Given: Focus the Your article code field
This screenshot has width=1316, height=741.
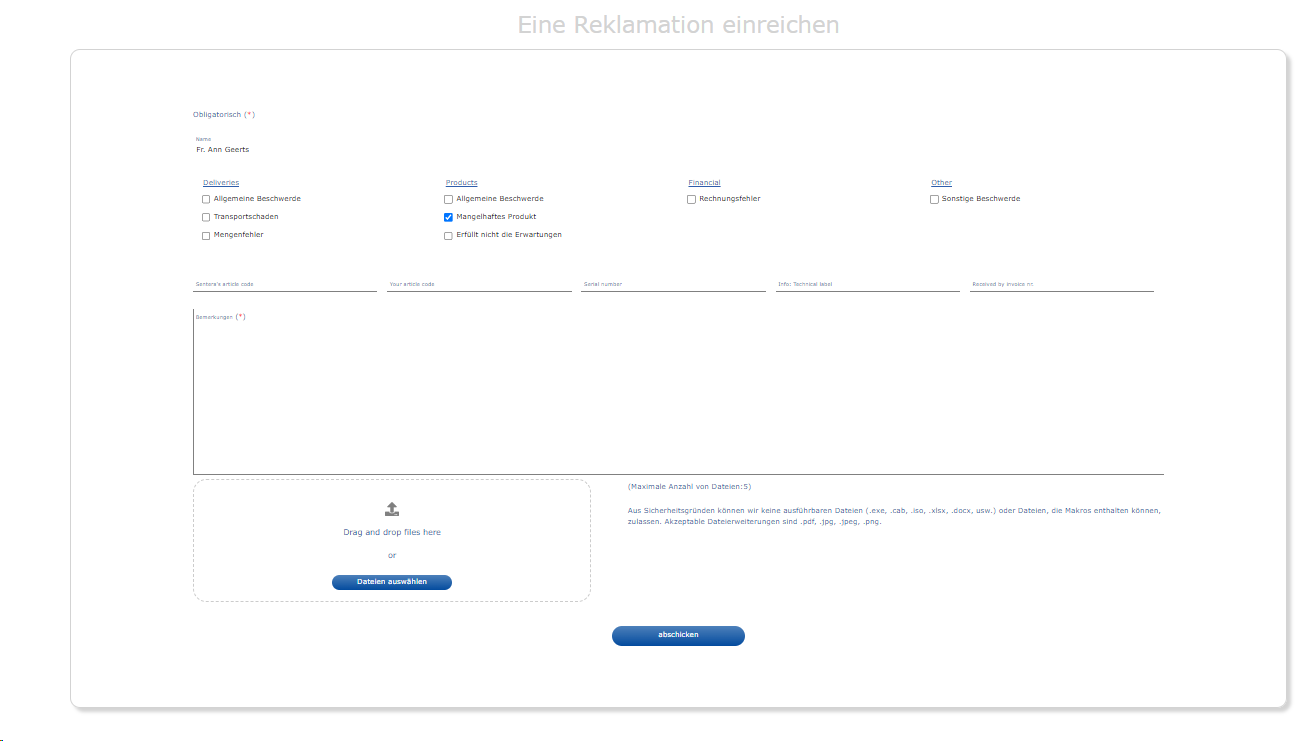Looking at the screenshot, I should click(479, 285).
